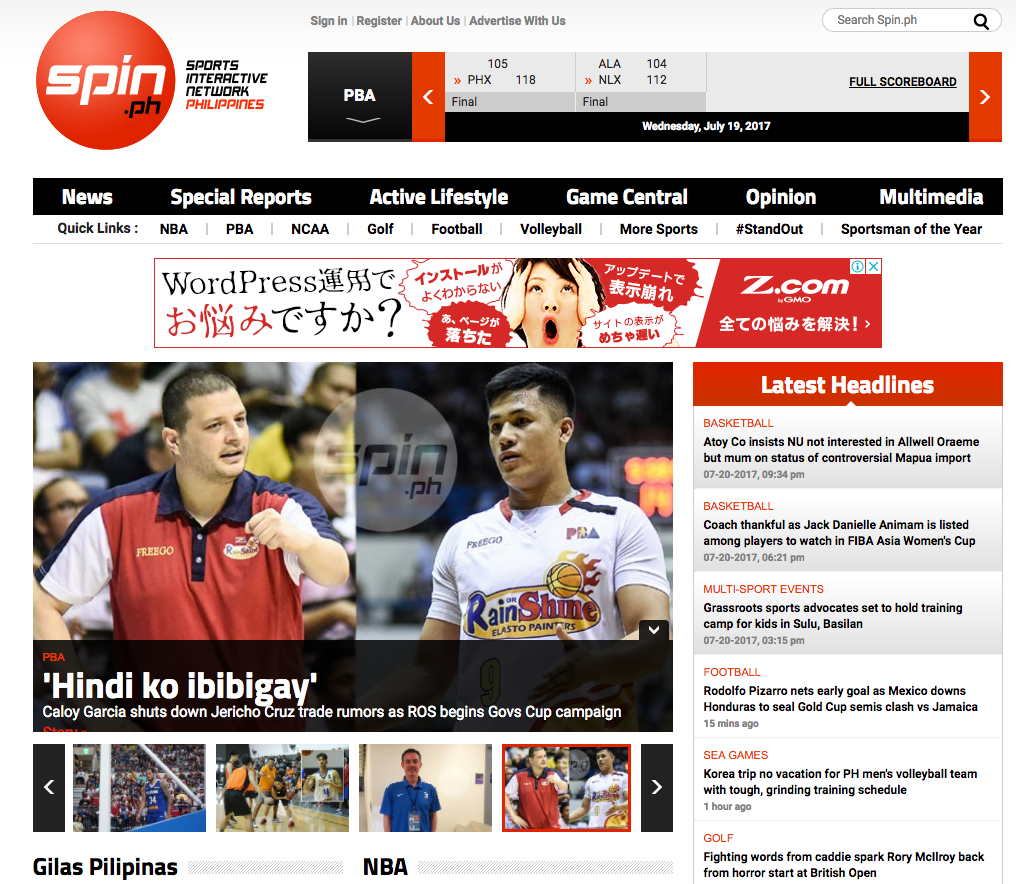Select the tall basketball player number 34 thumbnail
Screen dimensions: 1016x884
(139, 787)
